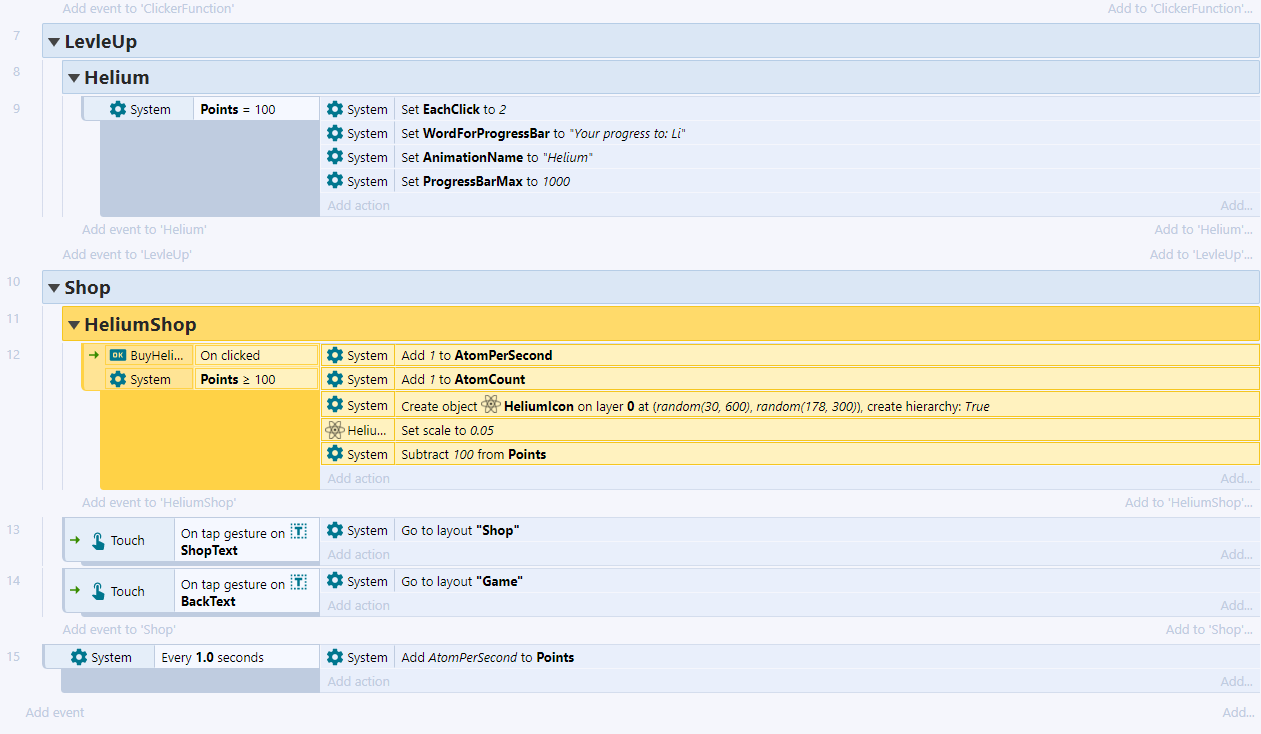1261x734 pixels.
Task: Collapse the LevleUp group
Action: [x=54, y=42]
